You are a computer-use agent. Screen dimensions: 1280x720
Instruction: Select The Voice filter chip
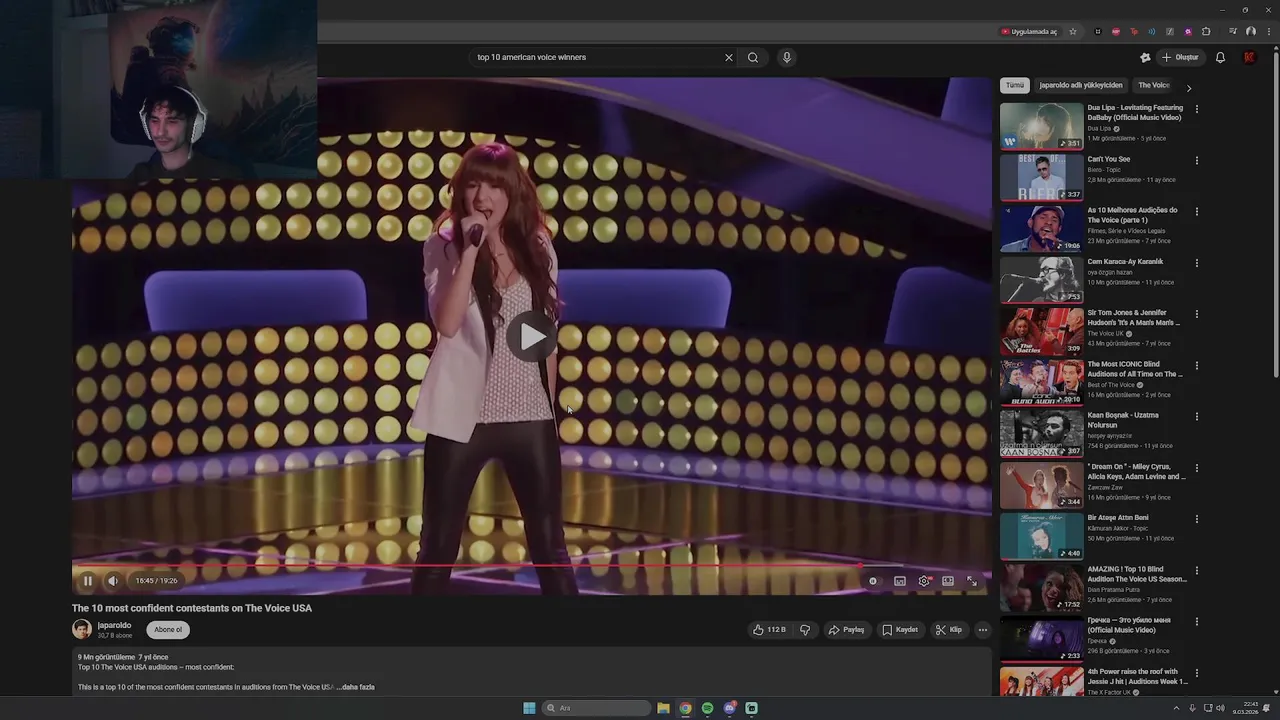1154,85
